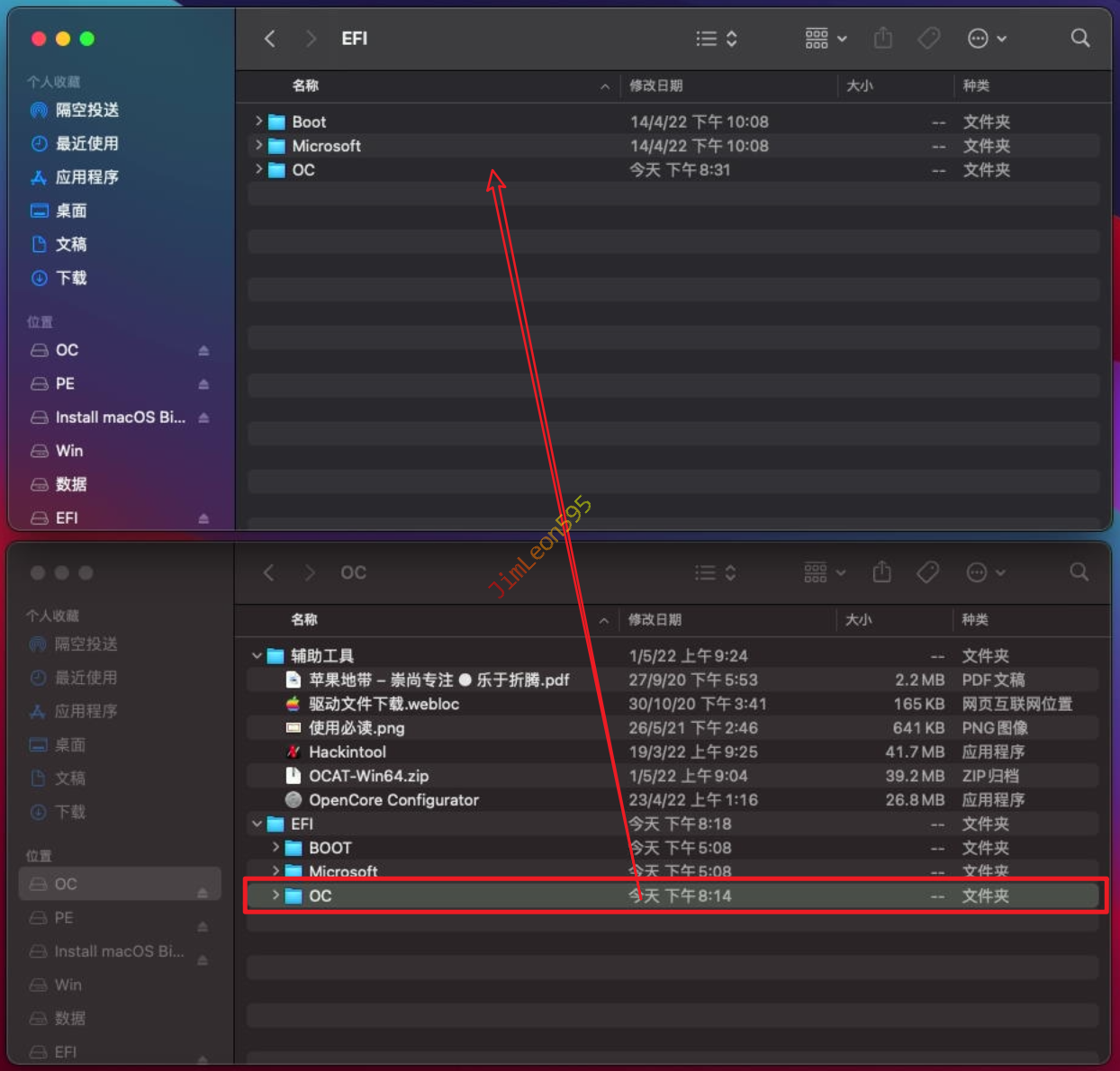
Task: Change list view mode in EFI window
Action: coord(717,38)
